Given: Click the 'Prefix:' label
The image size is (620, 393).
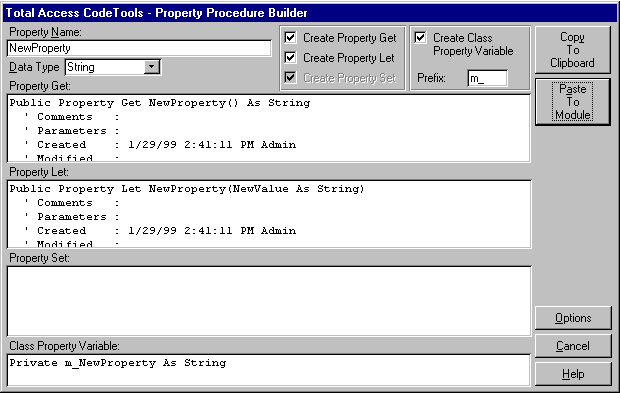Looking at the screenshot, I should (431, 78).
